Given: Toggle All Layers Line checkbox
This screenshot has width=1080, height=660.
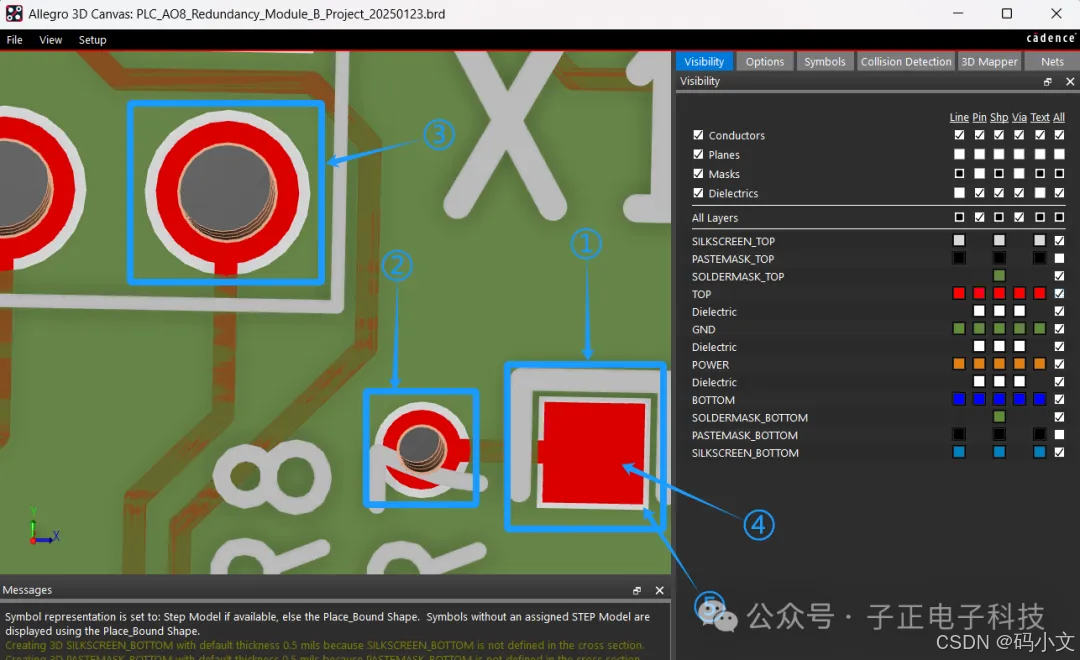Looking at the screenshot, I should (959, 218).
